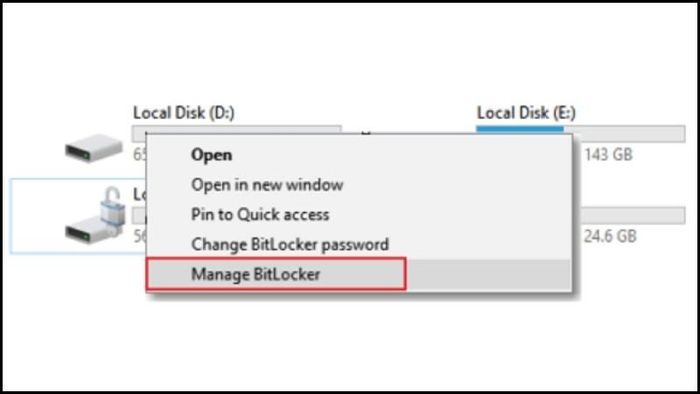Click the 143 GB size text

click(x=608, y=155)
